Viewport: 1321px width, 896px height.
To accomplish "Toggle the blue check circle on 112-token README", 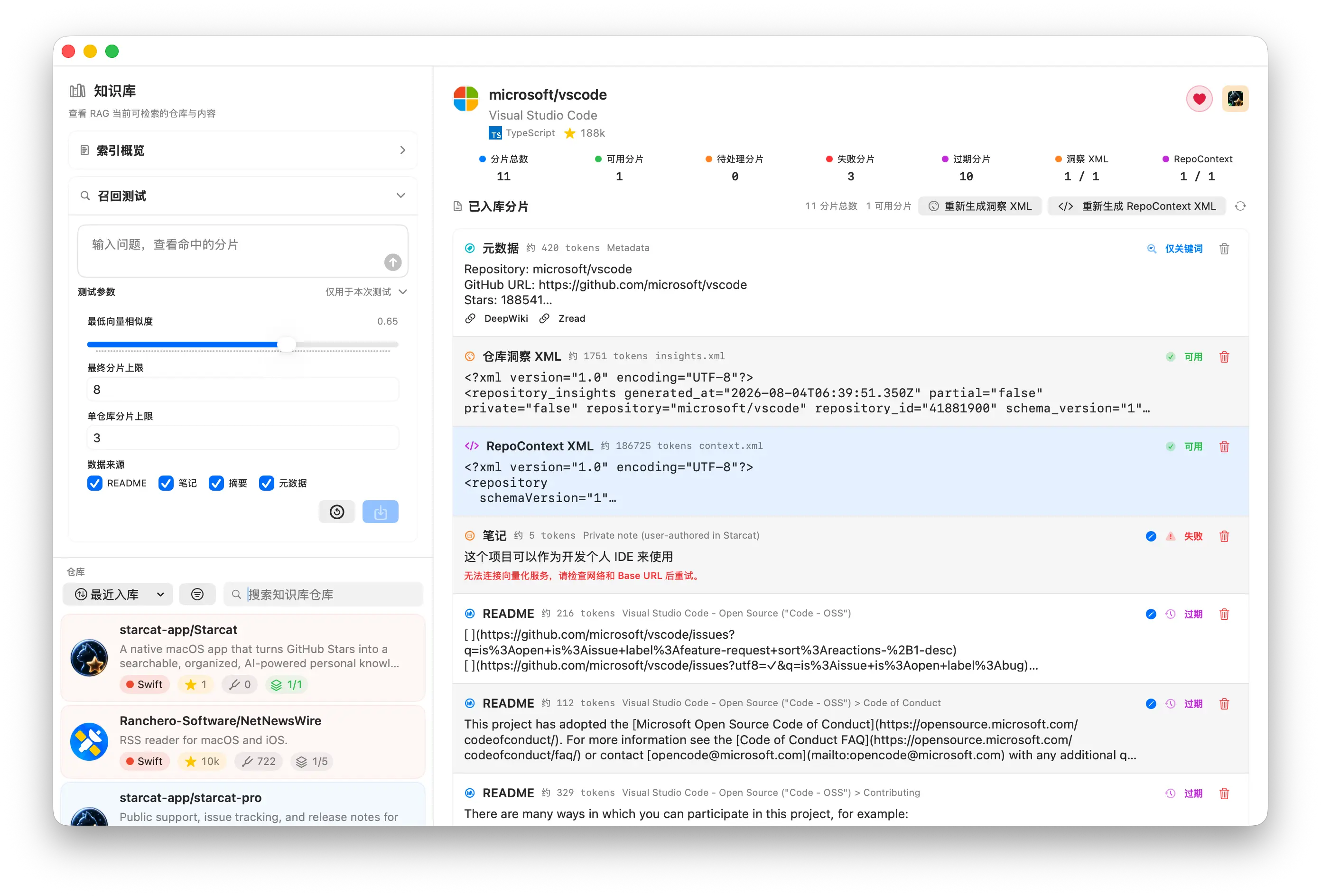I will pos(1151,704).
